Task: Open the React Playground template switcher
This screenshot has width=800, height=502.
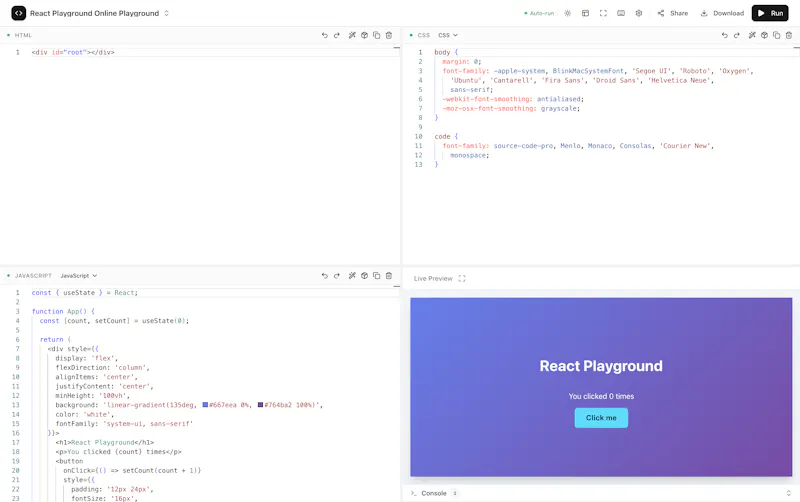Action: tap(99, 13)
